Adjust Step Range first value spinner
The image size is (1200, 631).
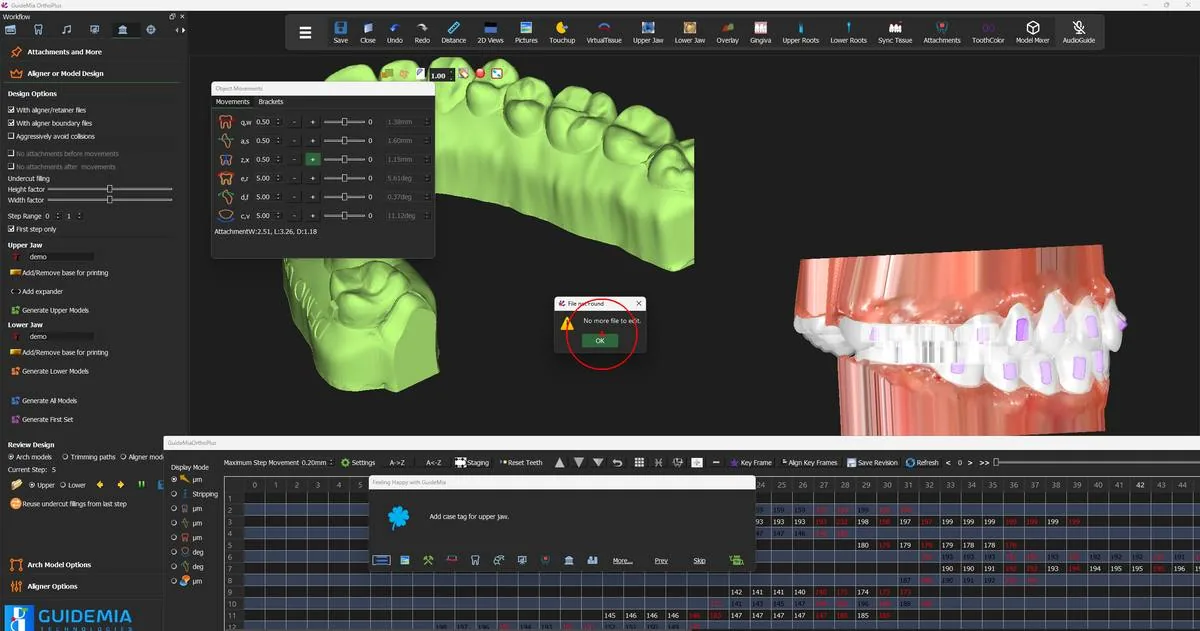pyautogui.click(x=56, y=216)
